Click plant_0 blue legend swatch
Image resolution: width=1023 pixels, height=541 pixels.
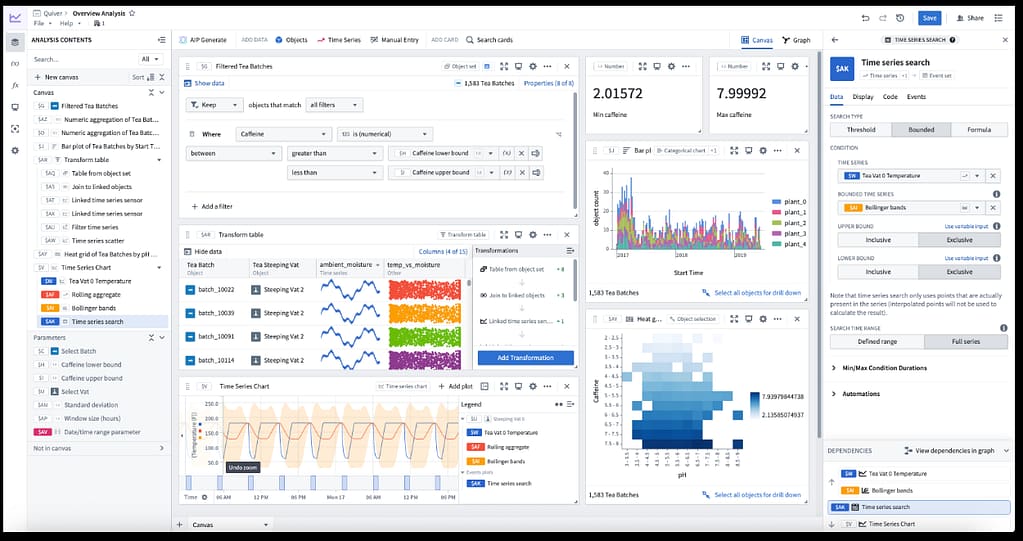coord(777,202)
